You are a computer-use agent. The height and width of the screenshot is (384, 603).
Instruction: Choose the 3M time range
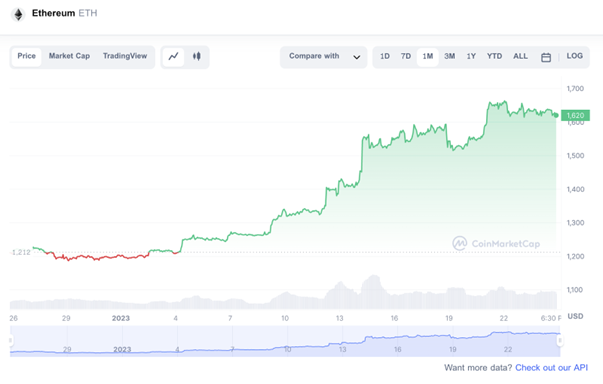point(450,57)
